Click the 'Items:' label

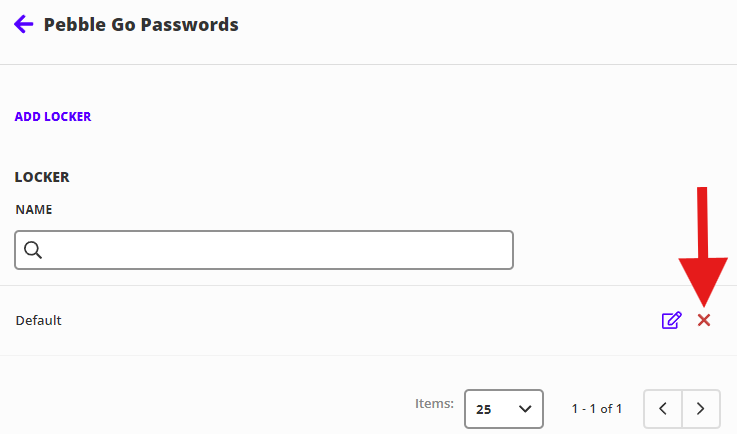tap(434, 404)
